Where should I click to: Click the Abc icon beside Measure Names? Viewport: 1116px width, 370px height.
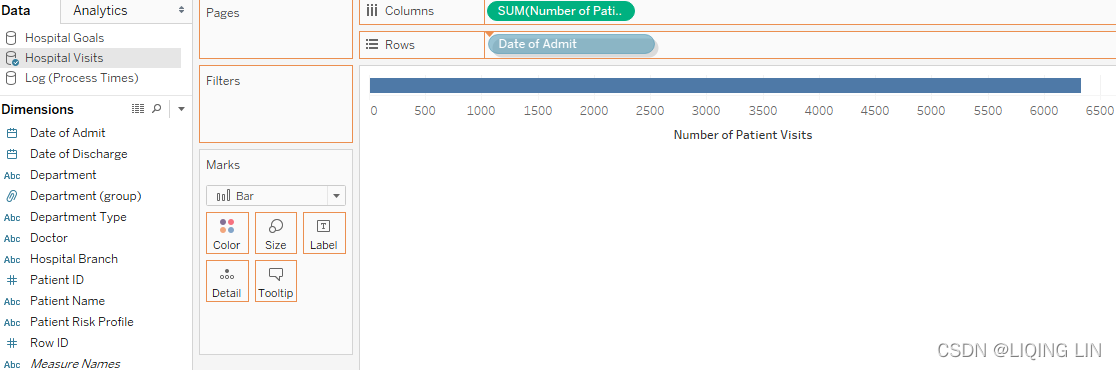coord(11,364)
